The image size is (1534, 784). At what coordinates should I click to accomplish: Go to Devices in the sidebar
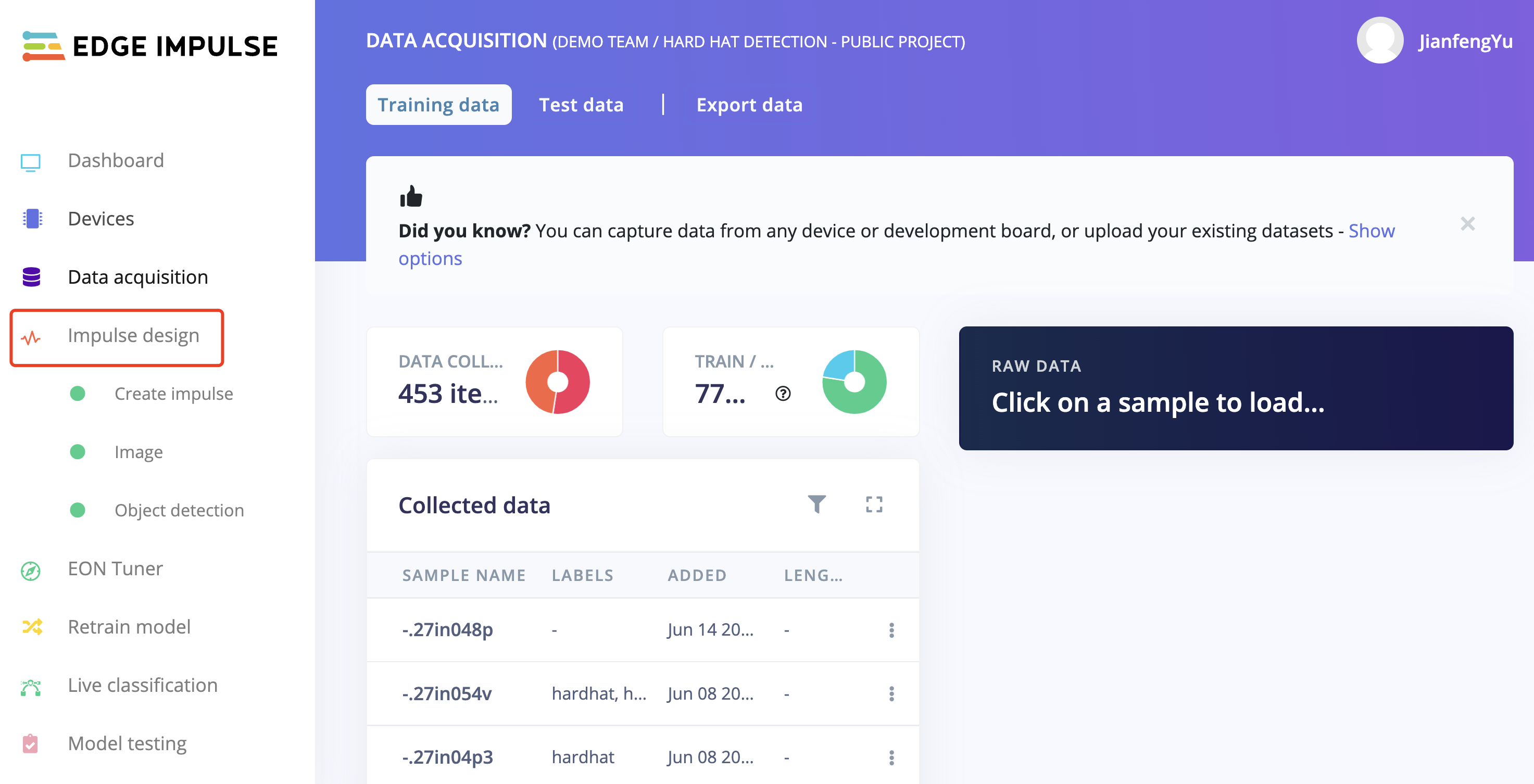tap(100, 219)
